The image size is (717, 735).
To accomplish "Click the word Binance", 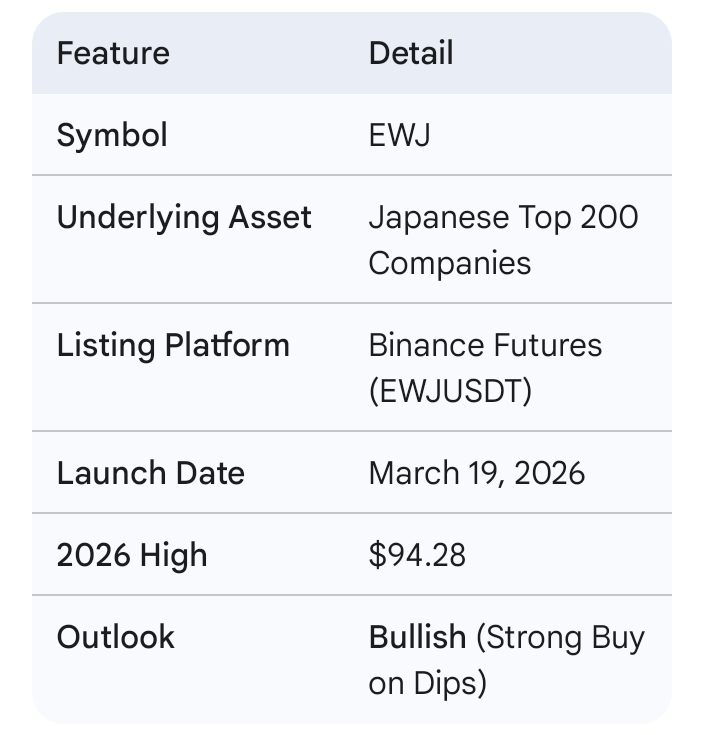I will pos(424,345).
